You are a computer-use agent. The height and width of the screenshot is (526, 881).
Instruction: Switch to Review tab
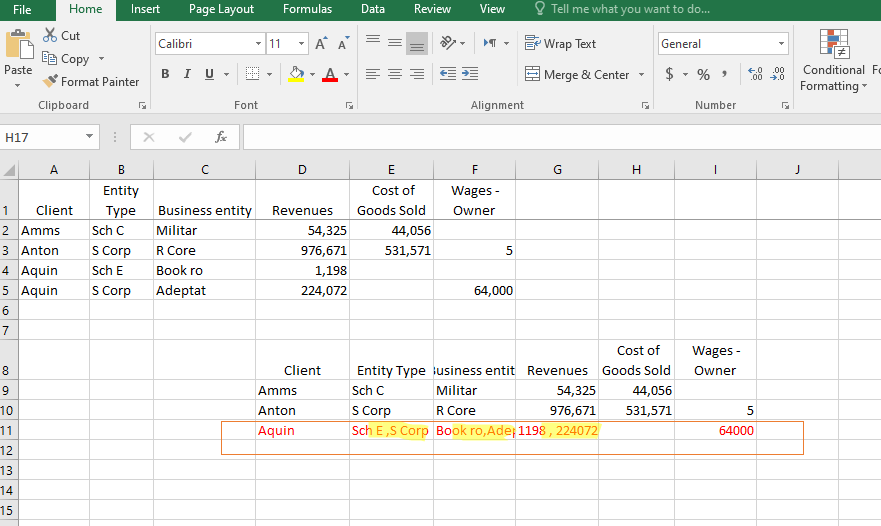tap(432, 9)
